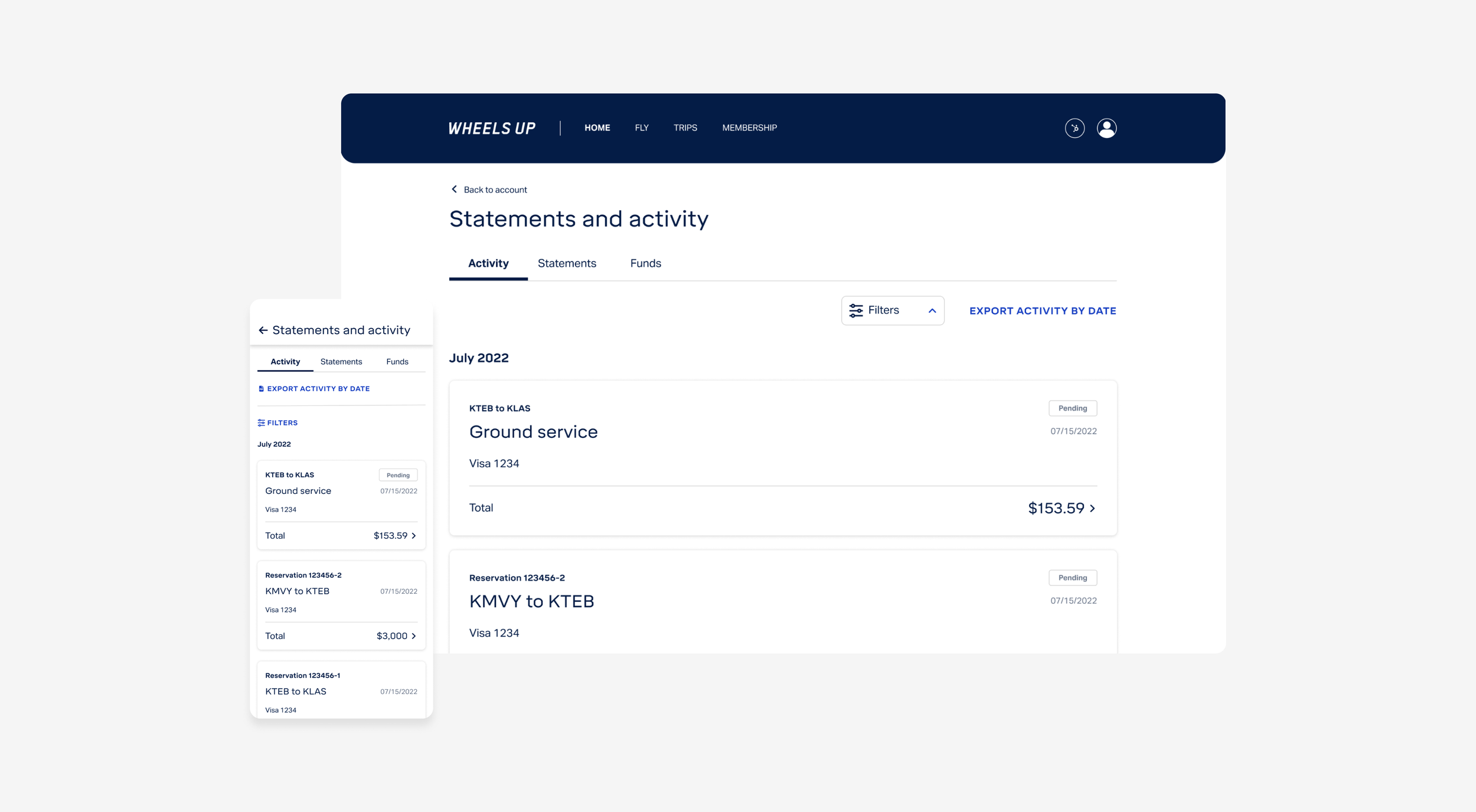This screenshot has width=1476, height=812.
Task: Click the sliders icon in Filters button
Action: pyautogui.click(x=855, y=311)
